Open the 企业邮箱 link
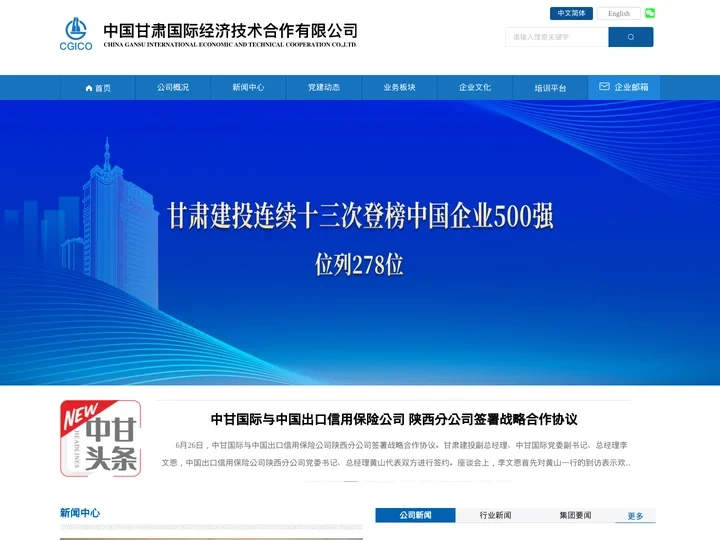This screenshot has height=540, width=720. [624, 87]
